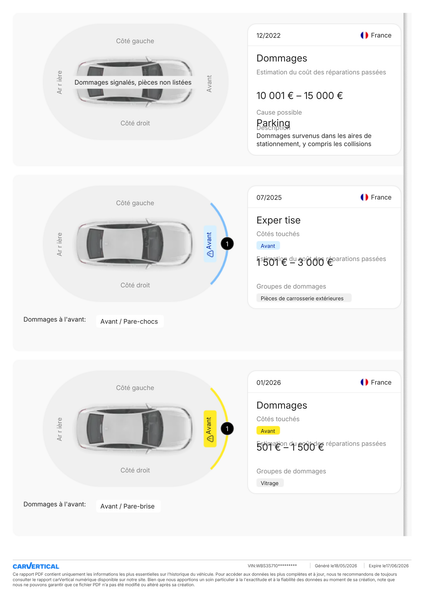
Task: Click the Pièces de carrosserie extérieures tag
Action: tap(303, 298)
